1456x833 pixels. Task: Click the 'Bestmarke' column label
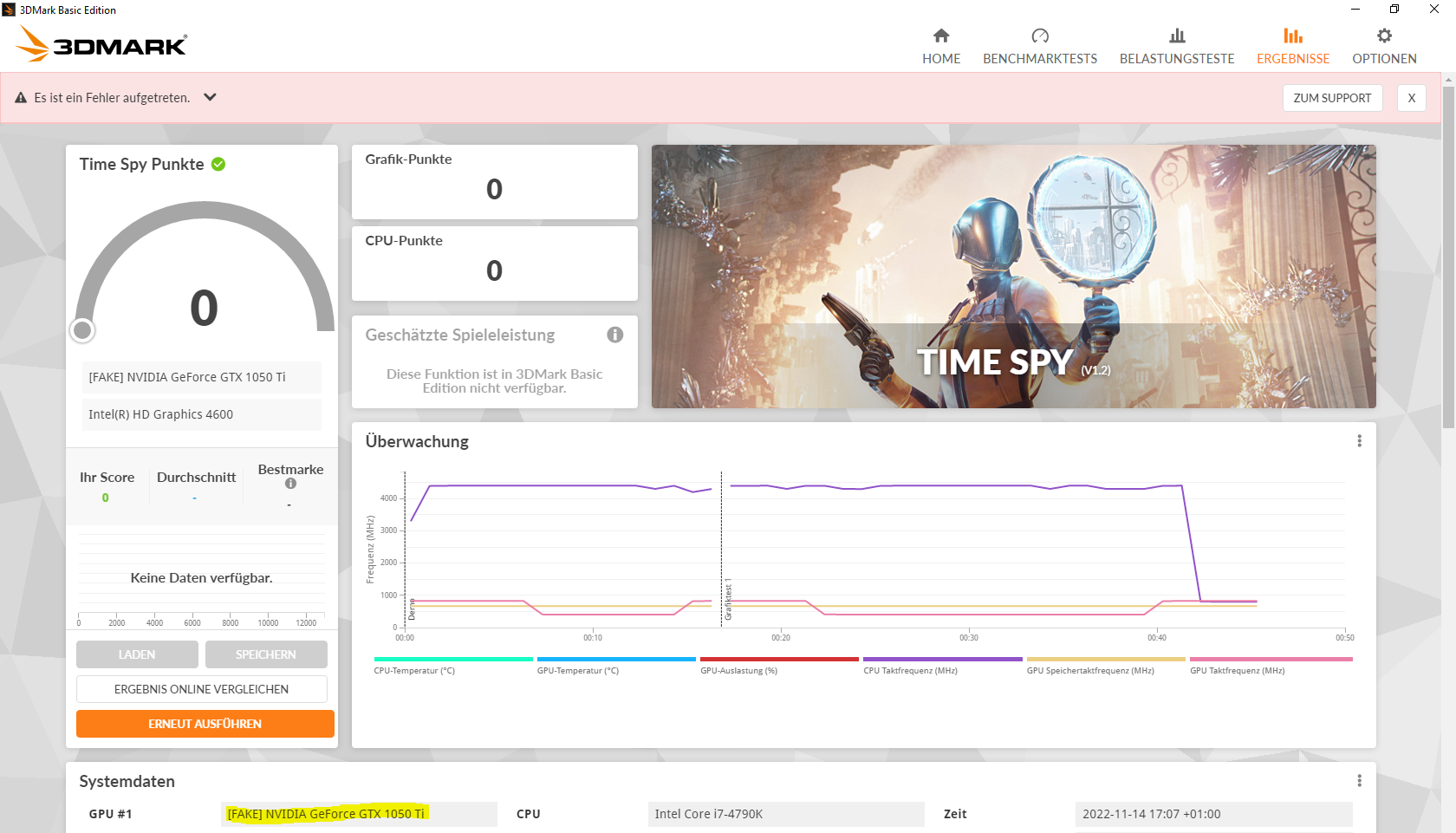[x=290, y=470]
